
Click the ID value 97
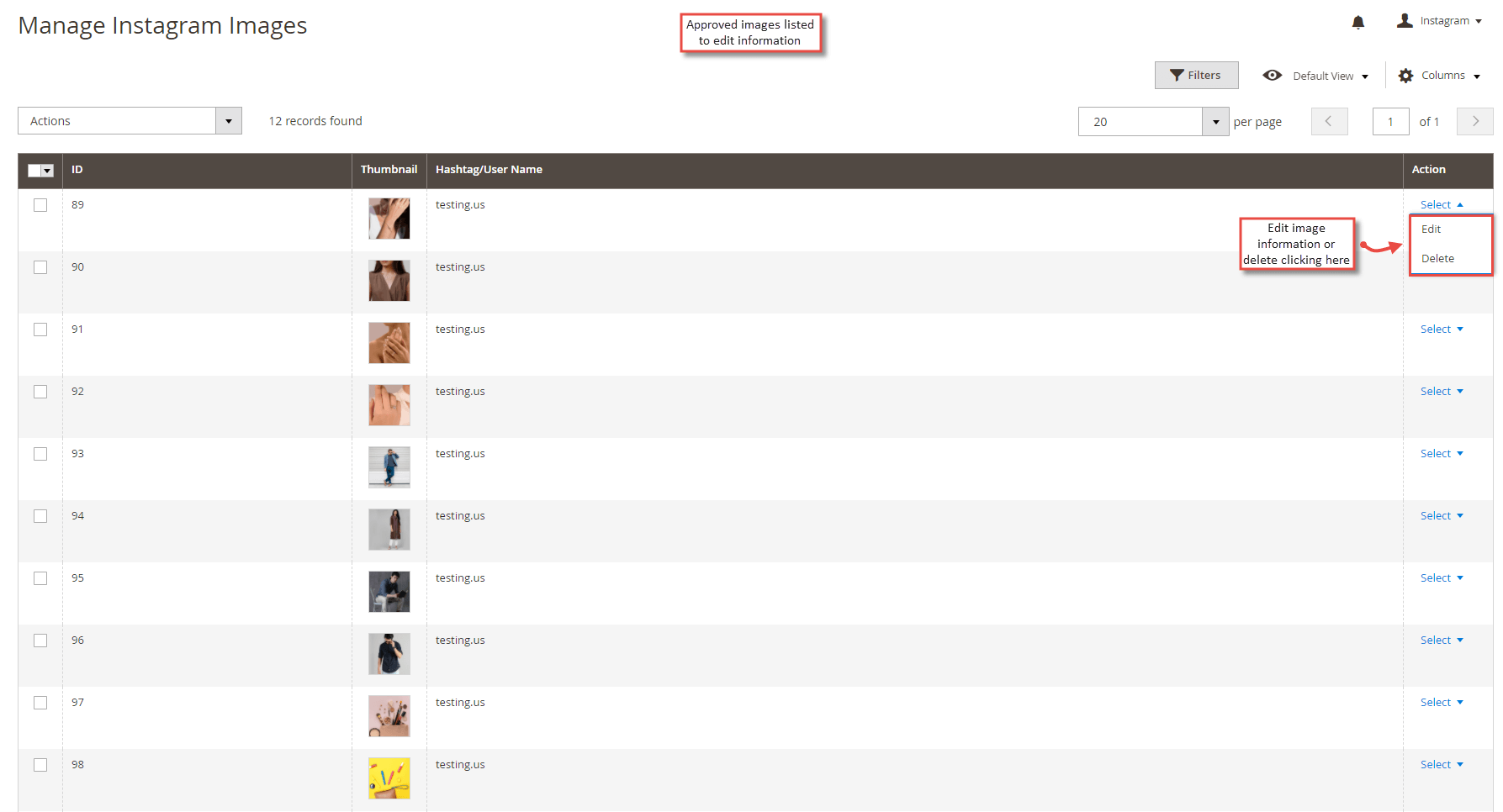[x=77, y=703]
